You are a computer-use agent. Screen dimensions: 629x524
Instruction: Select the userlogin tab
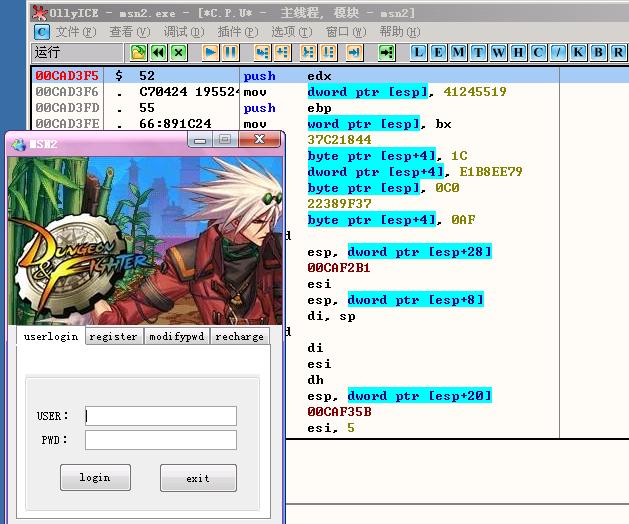(x=51, y=336)
